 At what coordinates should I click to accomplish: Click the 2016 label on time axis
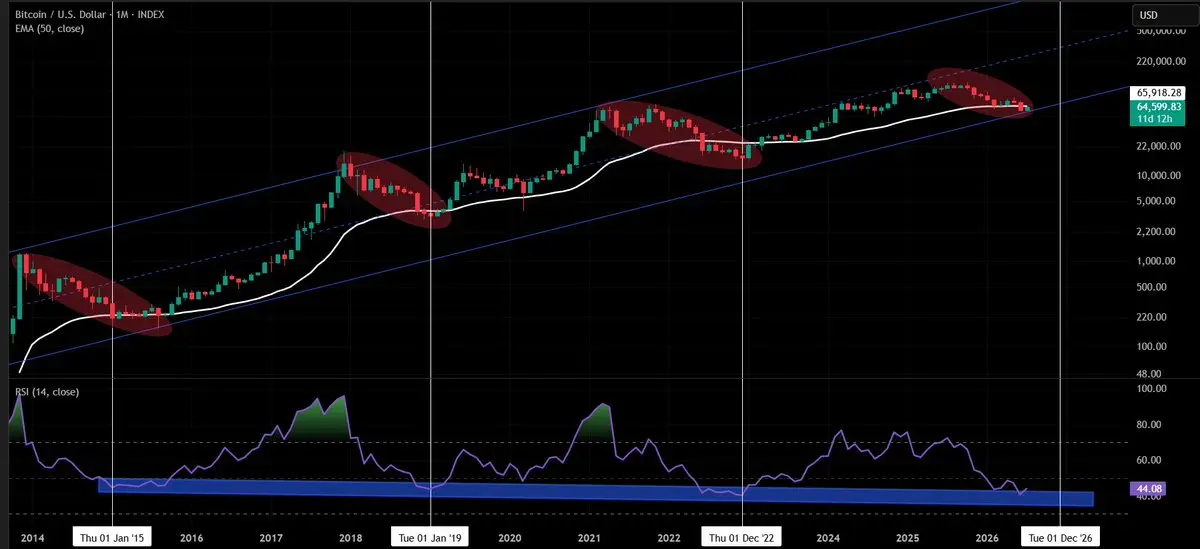click(191, 537)
